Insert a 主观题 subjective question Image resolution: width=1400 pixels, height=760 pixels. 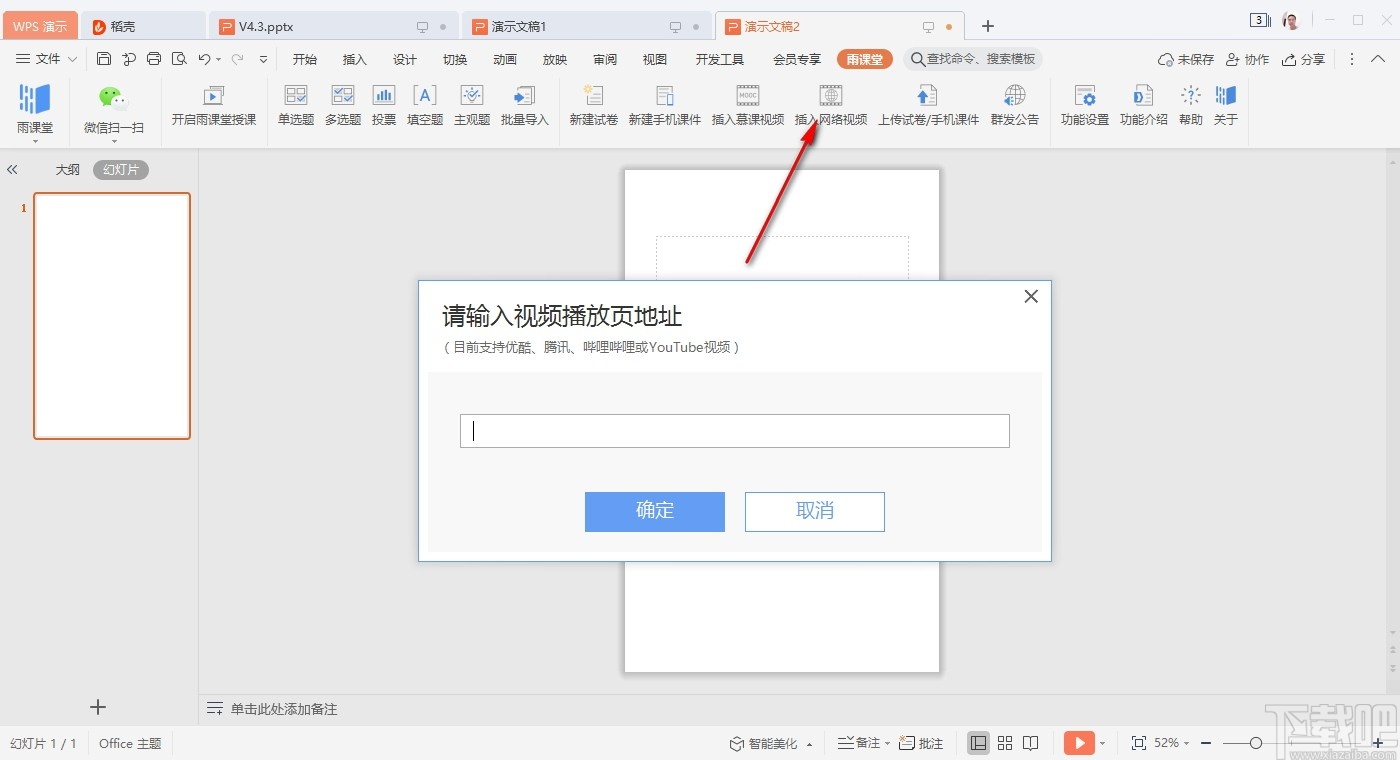coord(472,106)
